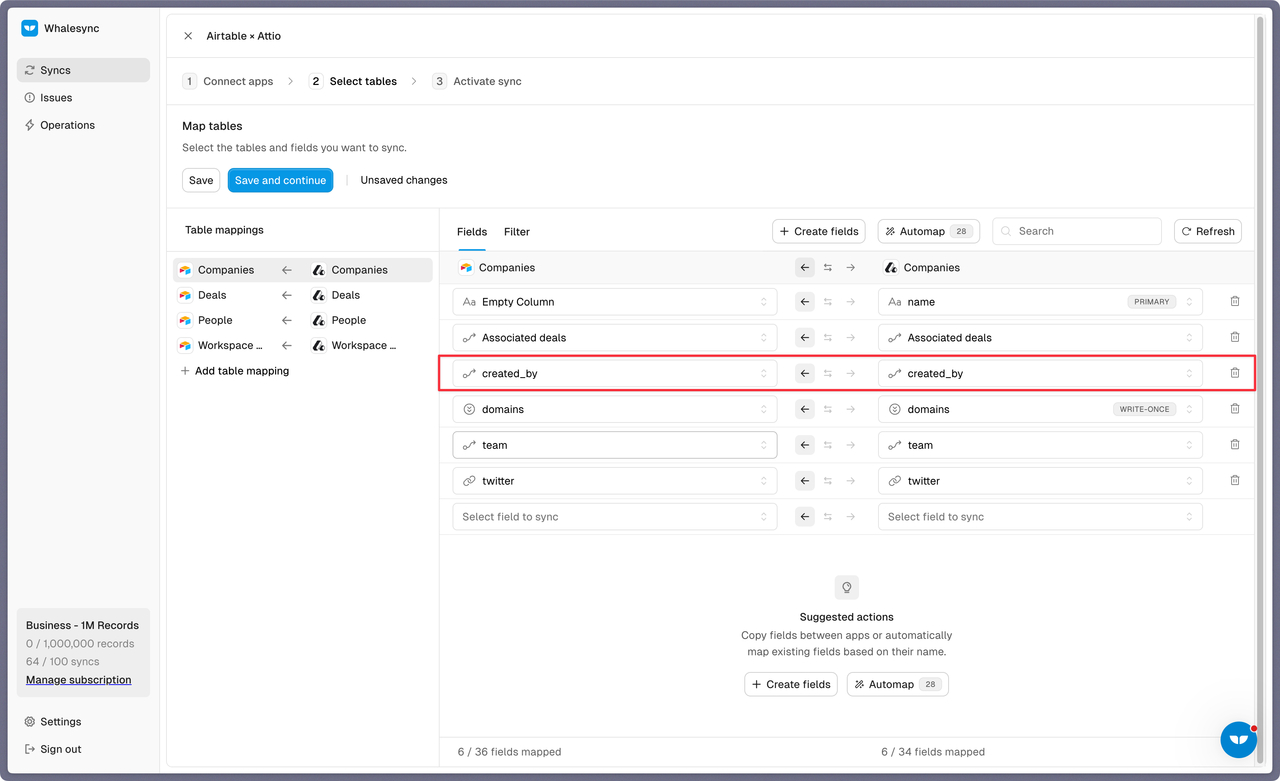The width and height of the screenshot is (1280, 781).
Task: Switch to the Fields tab
Action: pos(472,231)
